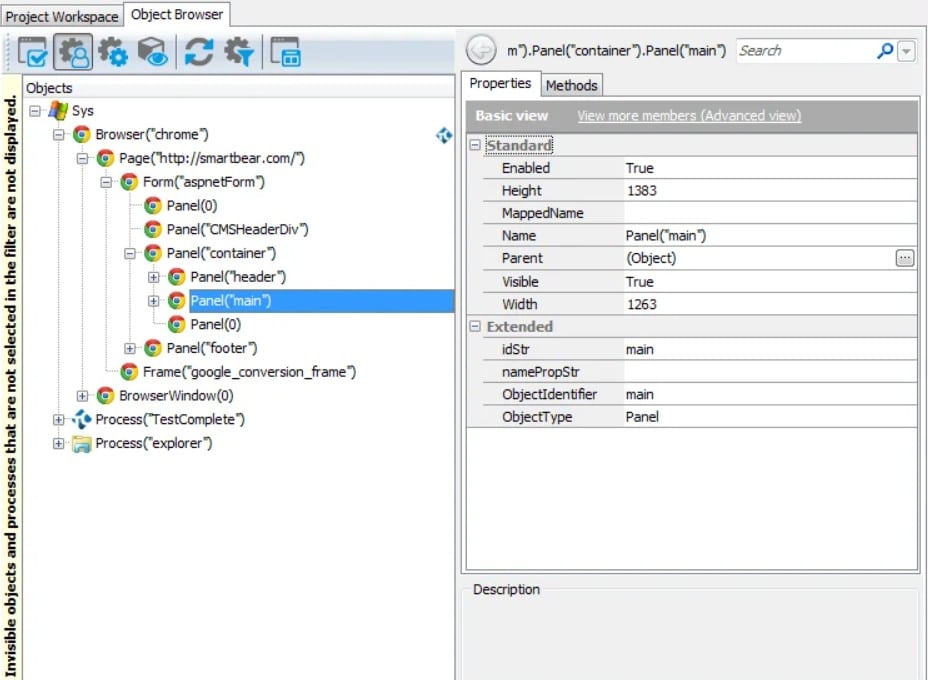Viewport: 928px width, 680px height.
Task: Select Panel("header") tree item
Action: pos(238,277)
